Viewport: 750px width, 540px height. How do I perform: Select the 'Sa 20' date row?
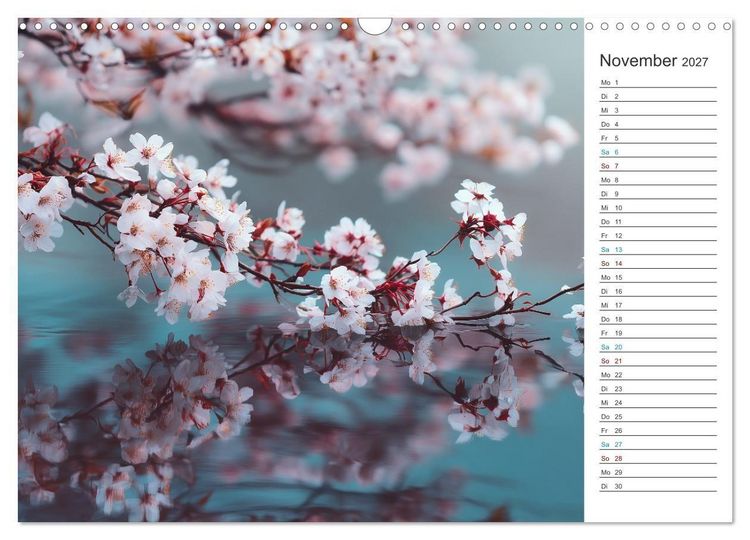click(658, 347)
